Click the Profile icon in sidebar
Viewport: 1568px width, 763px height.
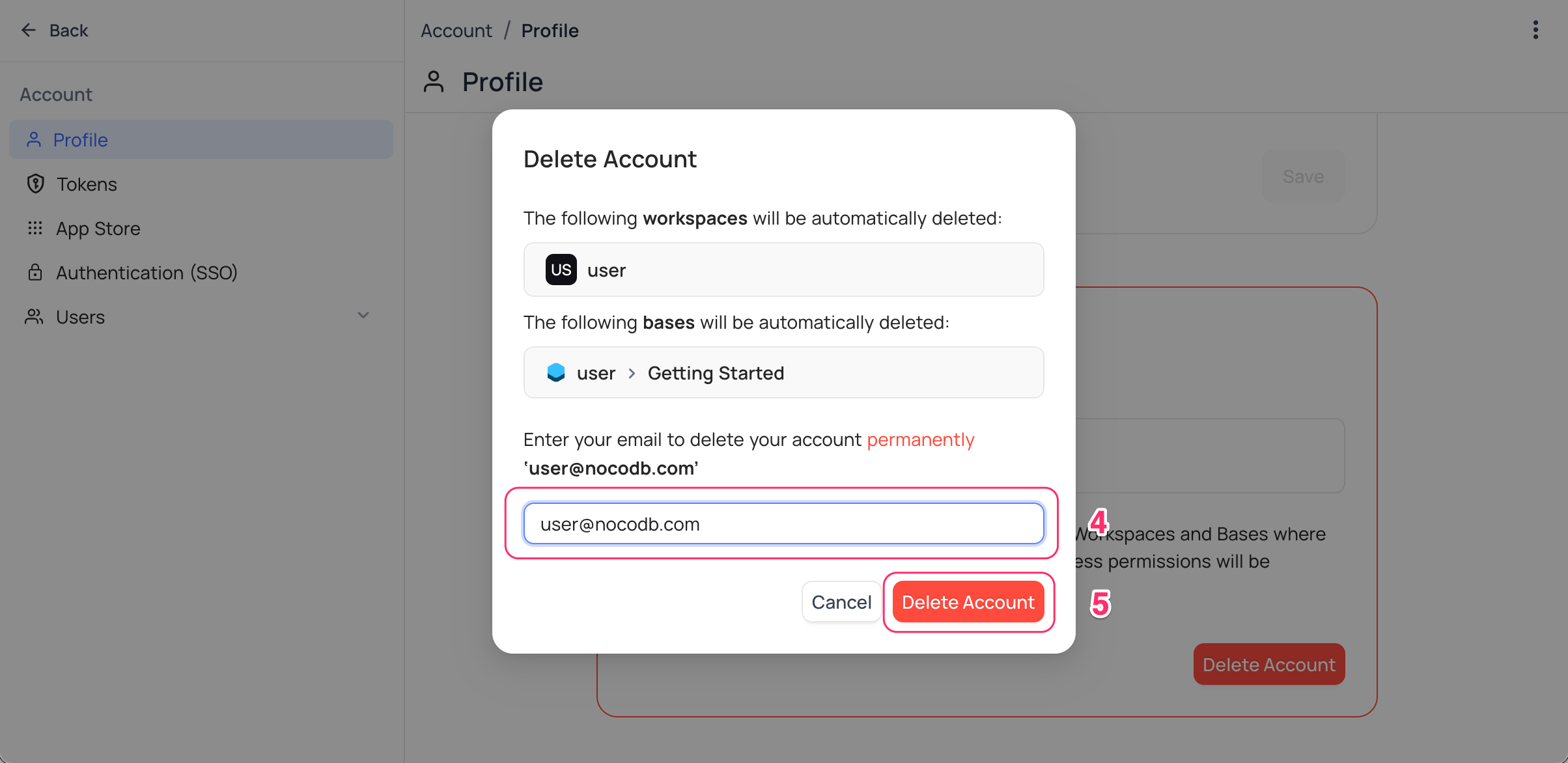(33, 139)
